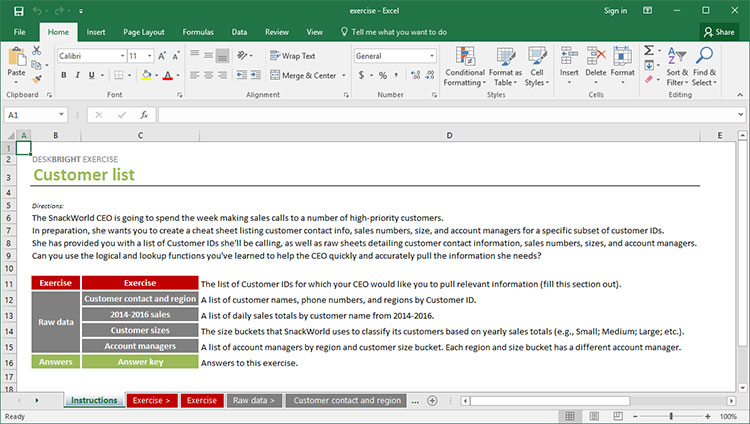Image resolution: width=750 pixels, height=424 pixels.
Task: Toggle Italic formatting
Action: 79,75
